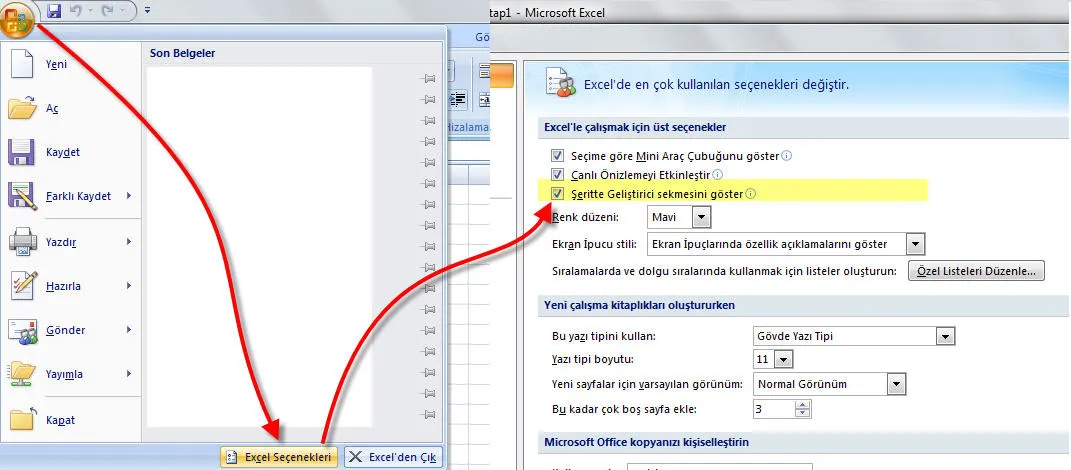Open the Gövde Yazı Tipi font dropdown
1071x470 pixels.
944,336
